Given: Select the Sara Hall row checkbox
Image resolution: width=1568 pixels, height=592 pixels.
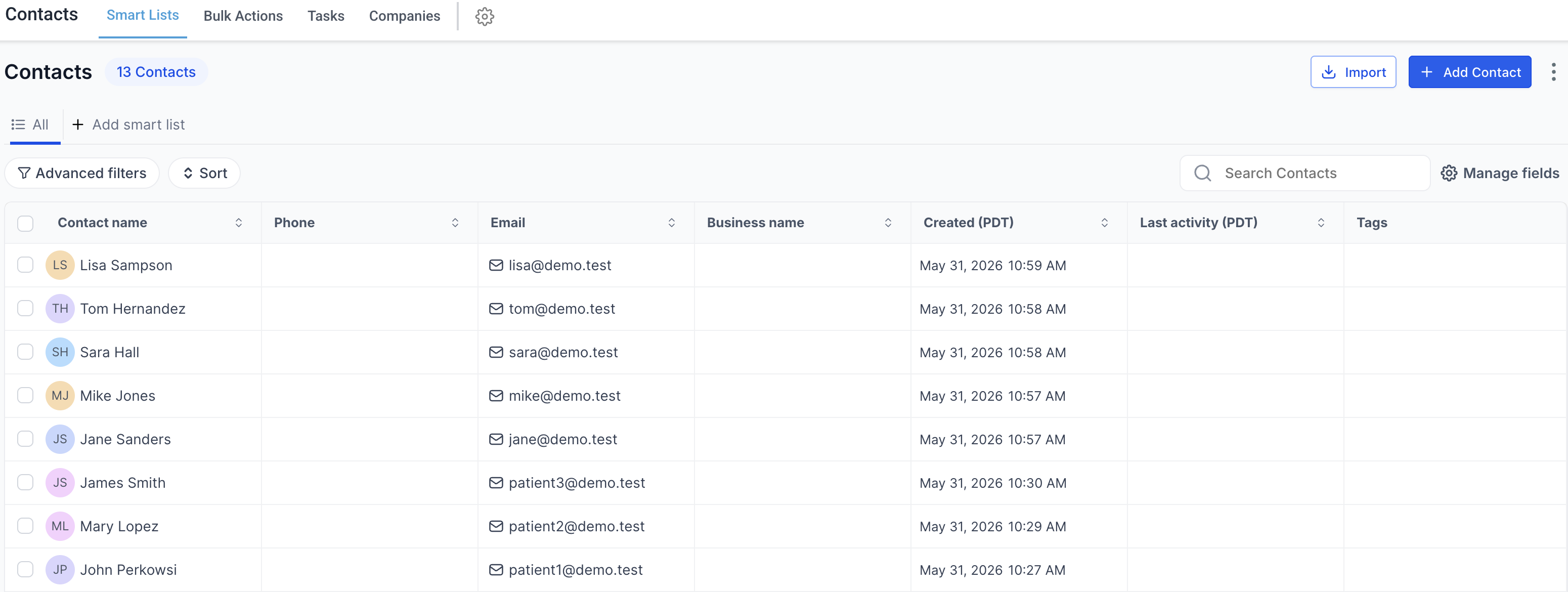Looking at the screenshot, I should (25, 352).
